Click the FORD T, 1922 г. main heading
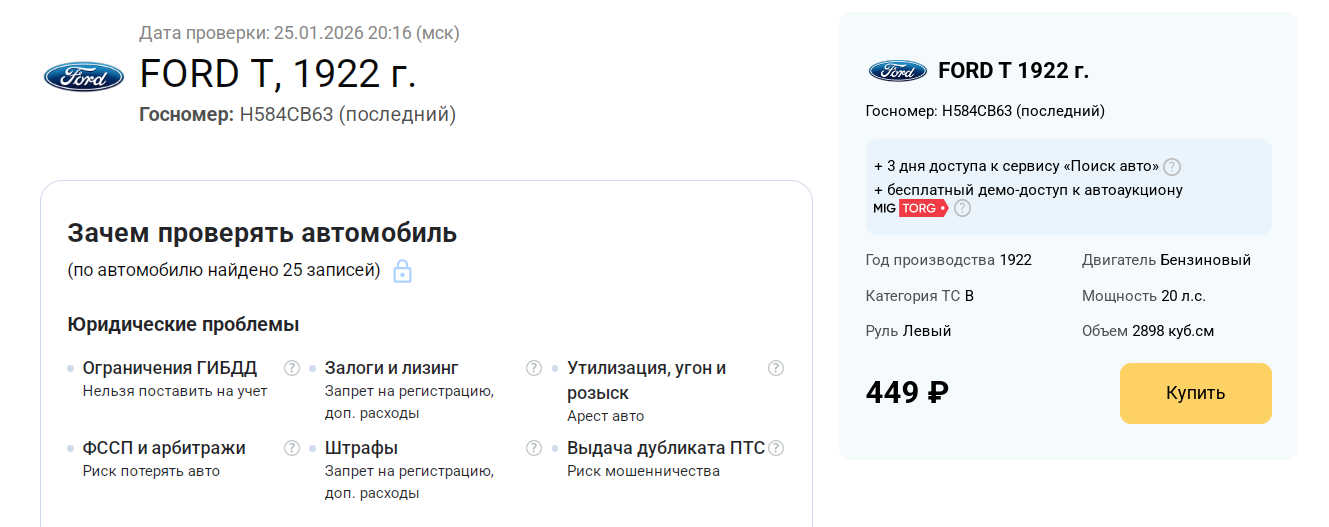Screen dimensions: 1329x527 pyautogui.click(x=277, y=74)
